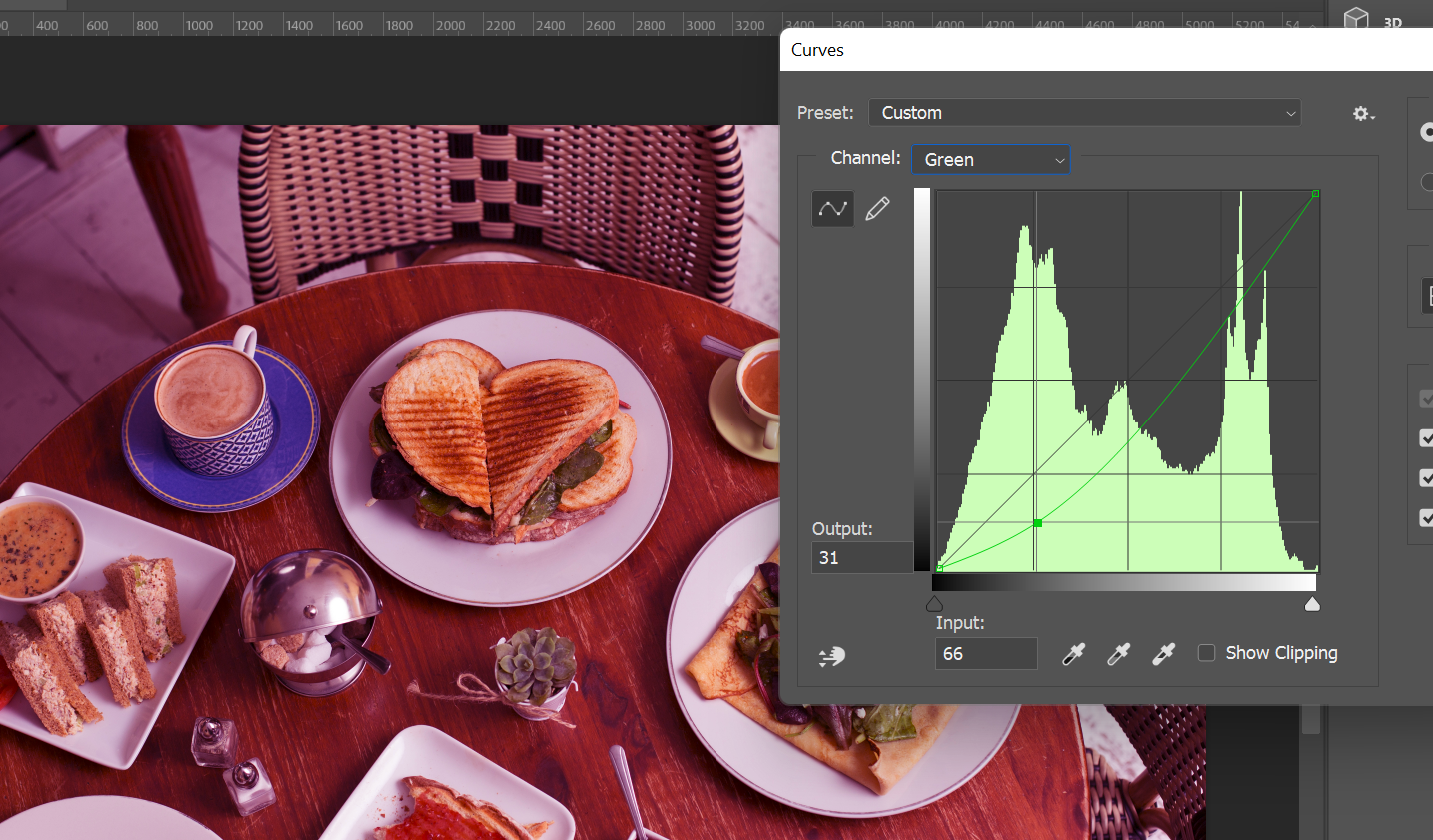Click the partially visible button right of histogram

(x=1426, y=296)
